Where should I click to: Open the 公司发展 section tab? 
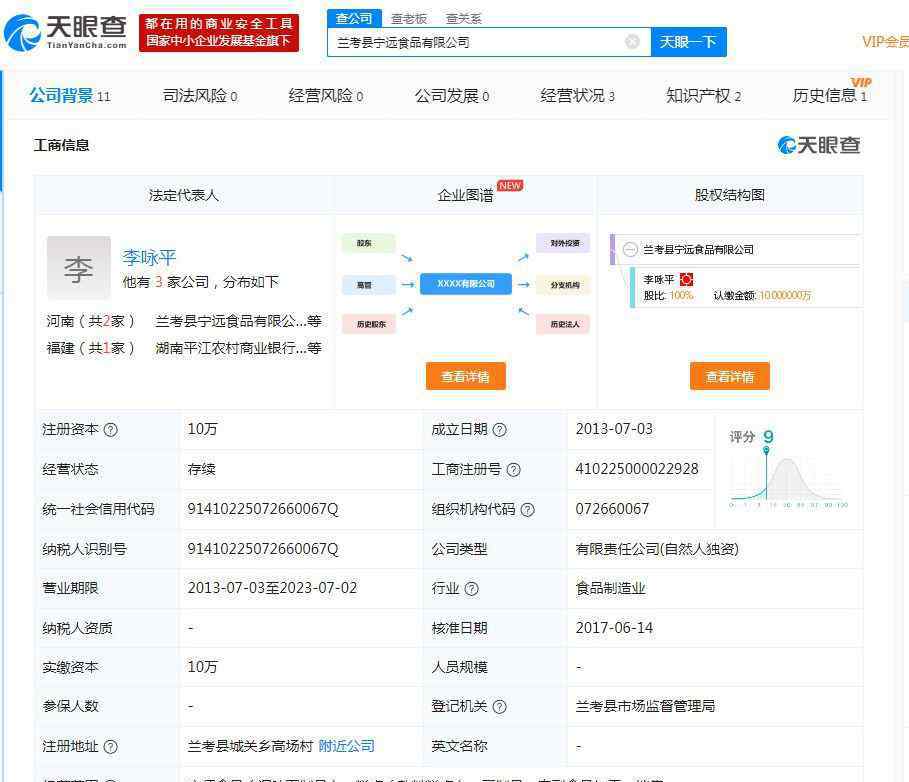[452, 96]
